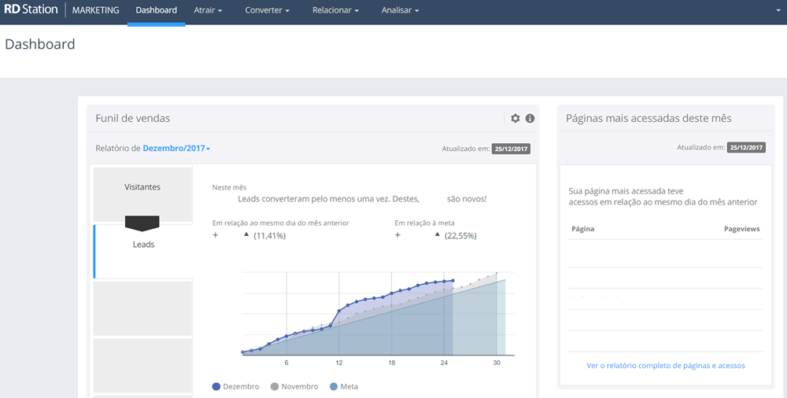Click the up-triangle next to (22,55%)
This screenshot has width=787, height=398.
point(437,234)
